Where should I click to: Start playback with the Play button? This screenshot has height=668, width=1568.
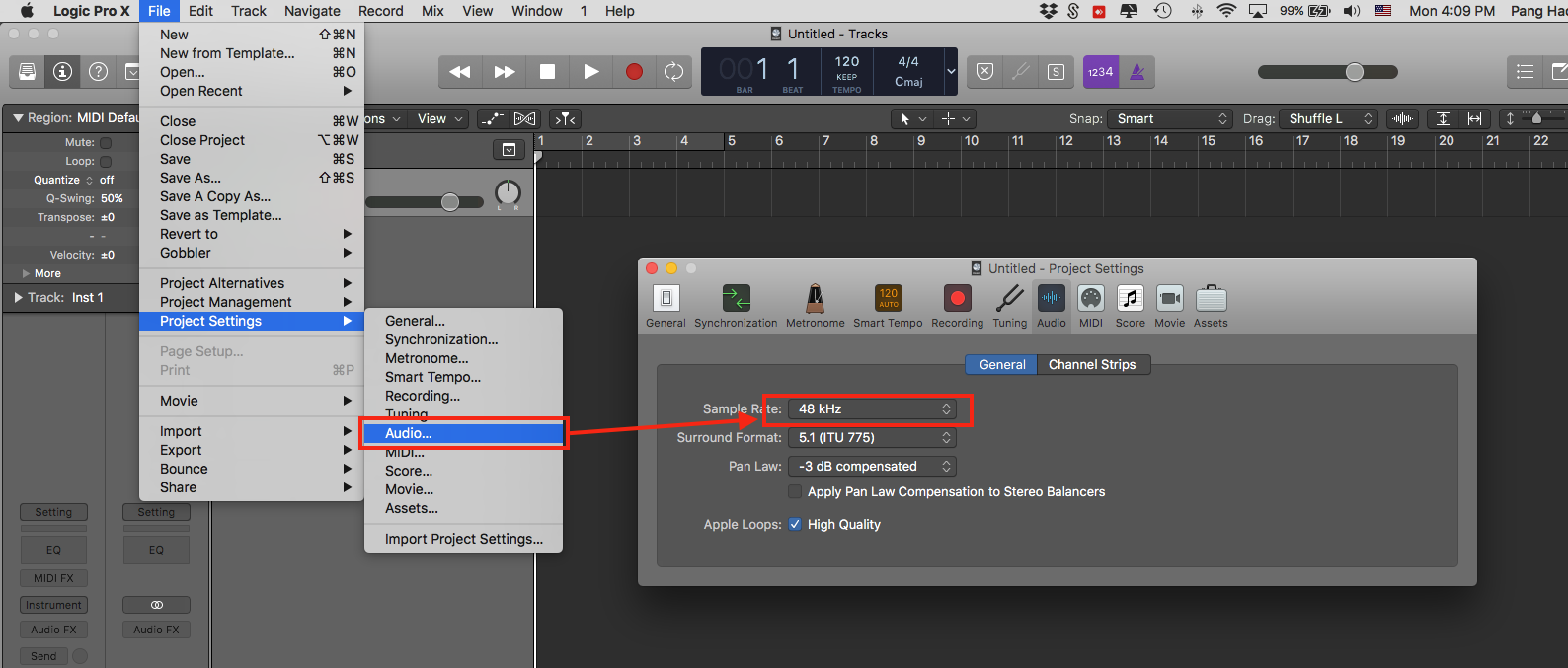coord(590,71)
